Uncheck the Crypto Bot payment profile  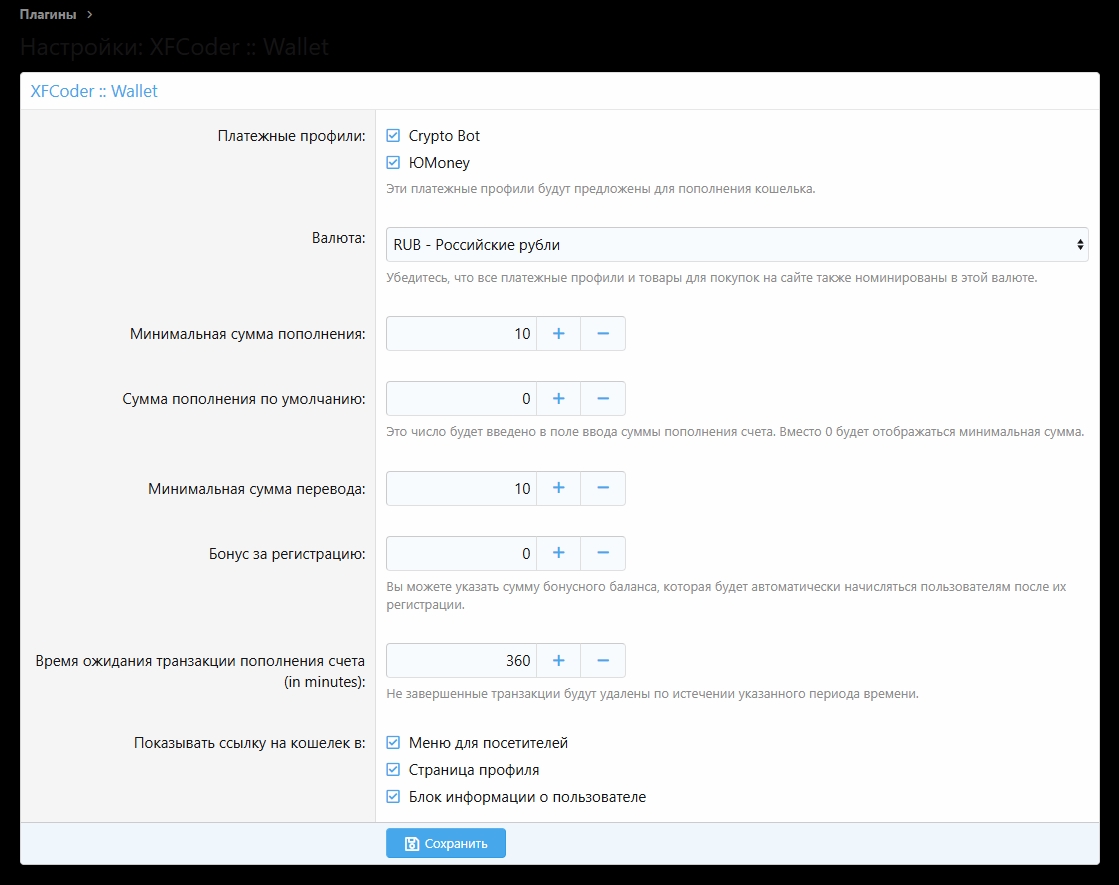point(393,136)
